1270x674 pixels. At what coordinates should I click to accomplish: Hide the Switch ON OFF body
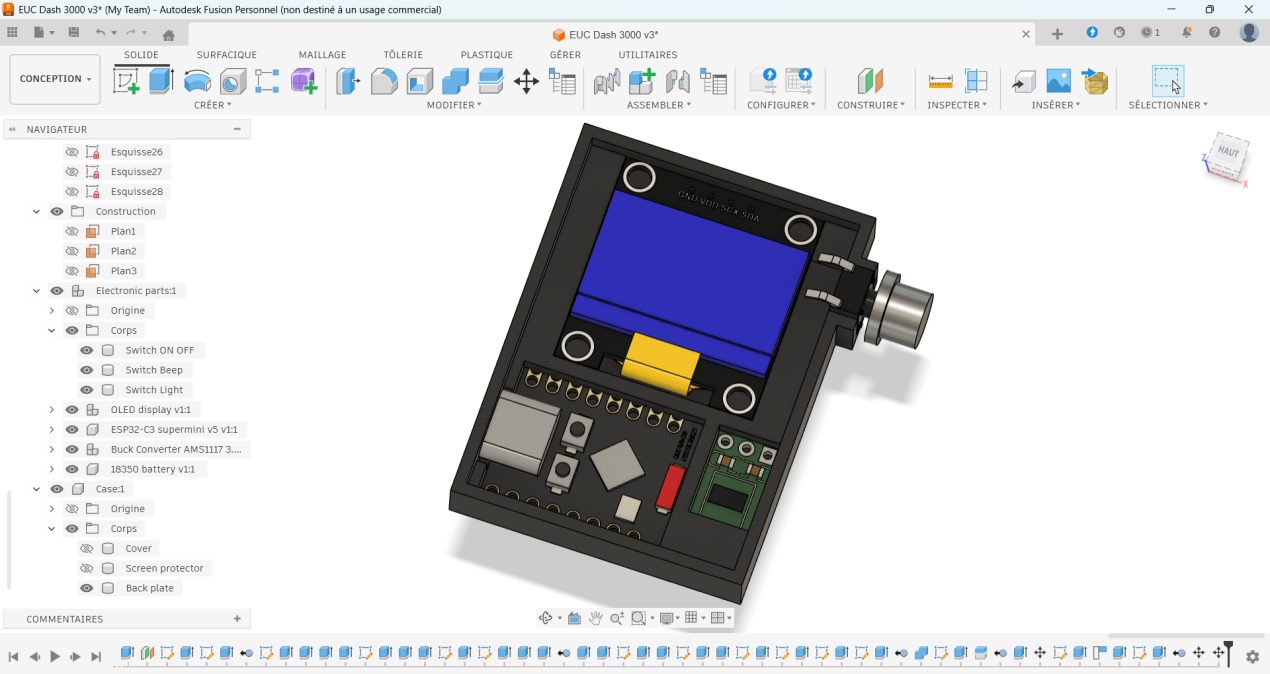pos(87,350)
